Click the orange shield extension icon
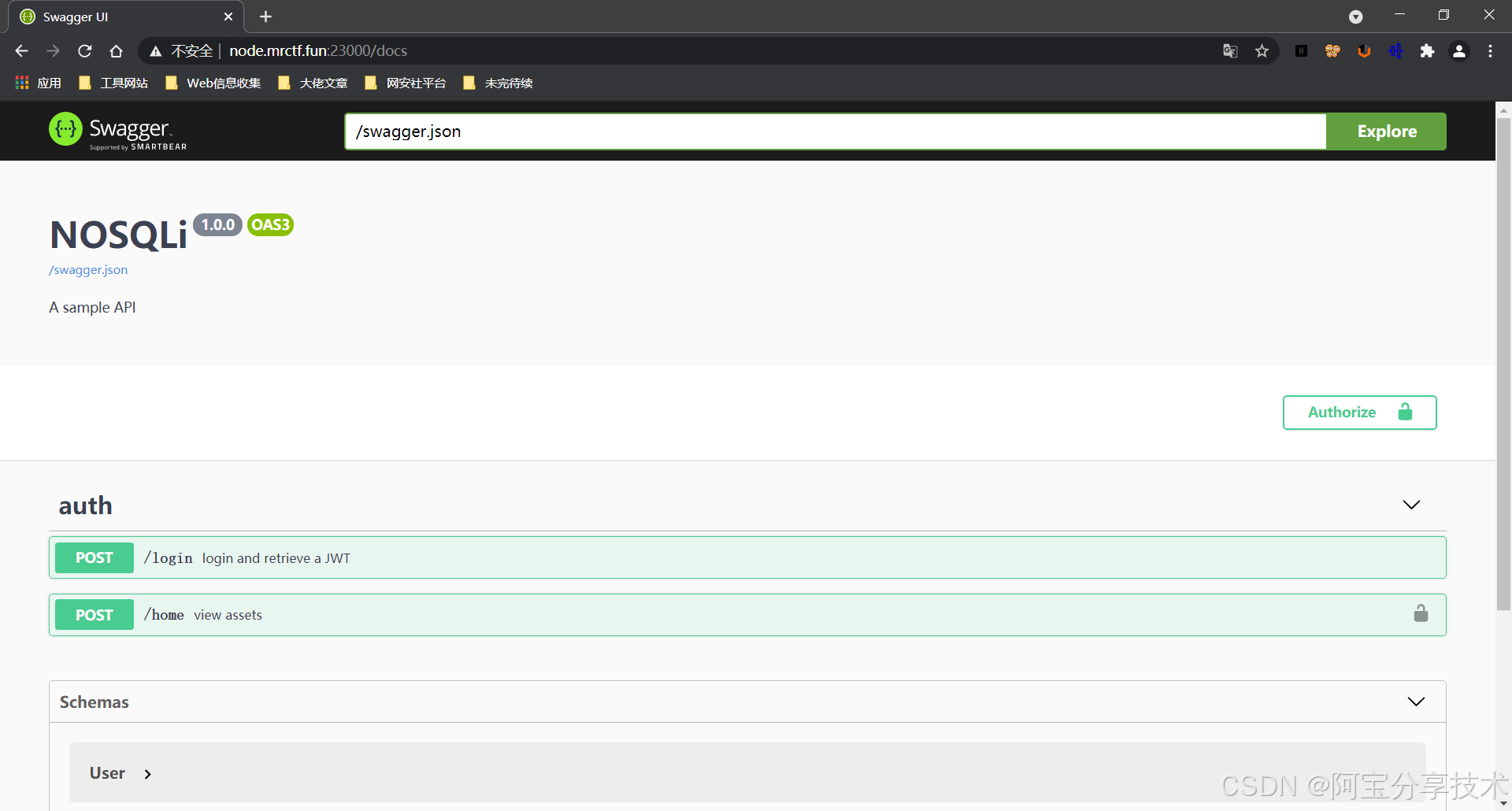Viewport: 1512px width, 811px height. [x=1364, y=51]
